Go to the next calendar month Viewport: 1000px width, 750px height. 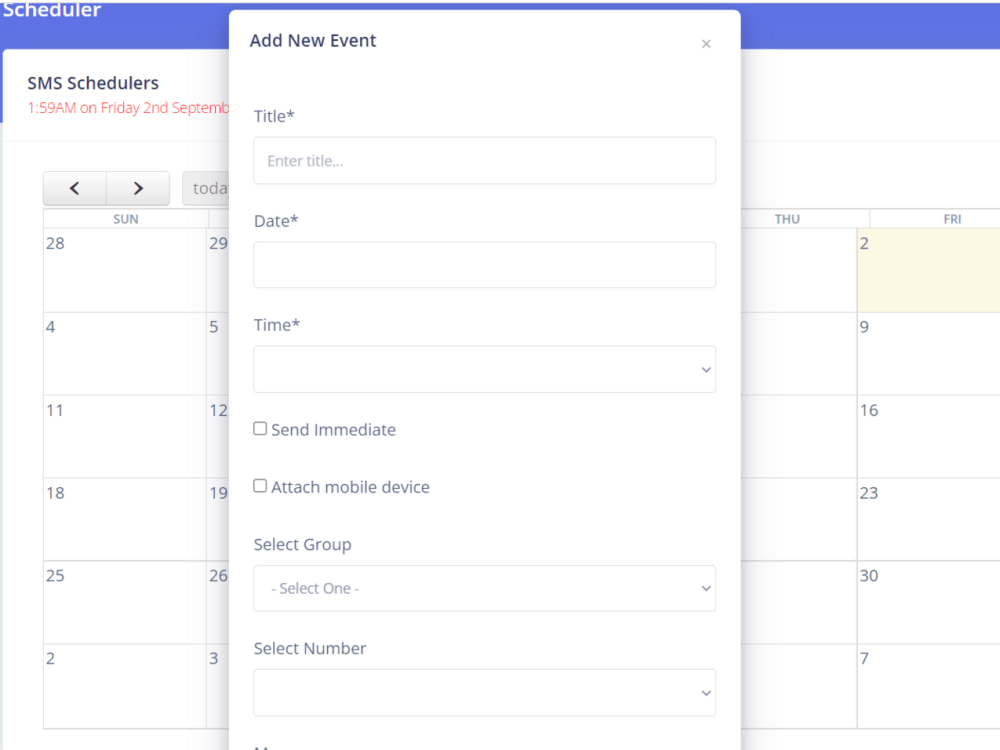(138, 188)
